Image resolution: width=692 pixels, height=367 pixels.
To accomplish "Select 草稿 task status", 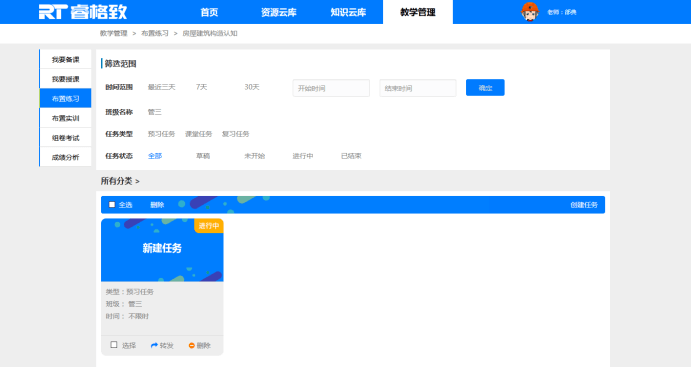I will click(203, 156).
